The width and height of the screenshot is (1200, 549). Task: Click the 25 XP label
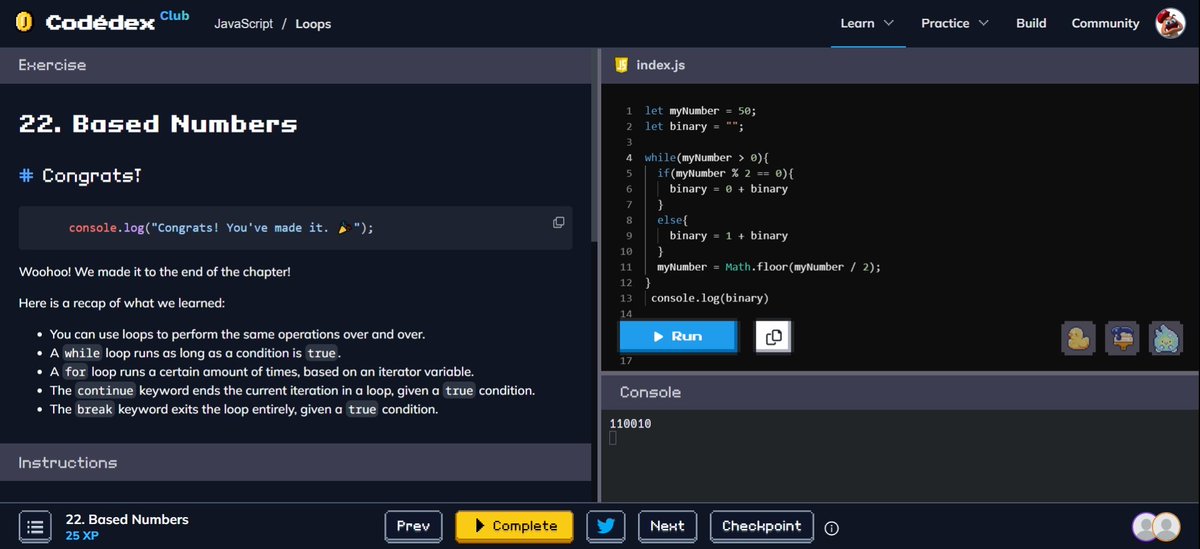point(82,536)
